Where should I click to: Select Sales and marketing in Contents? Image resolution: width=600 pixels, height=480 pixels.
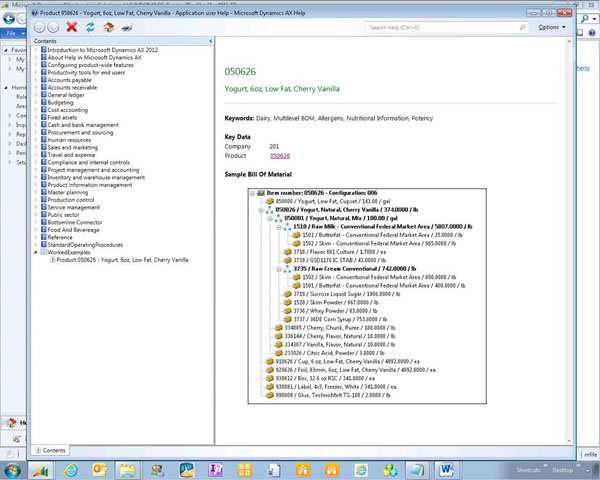(72, 147)
